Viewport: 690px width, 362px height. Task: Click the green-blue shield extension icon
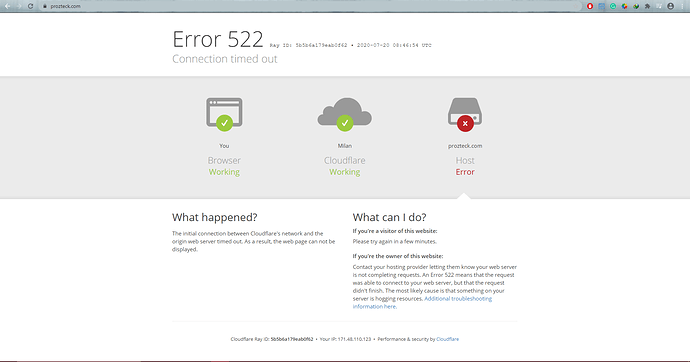tap(636, 6)
